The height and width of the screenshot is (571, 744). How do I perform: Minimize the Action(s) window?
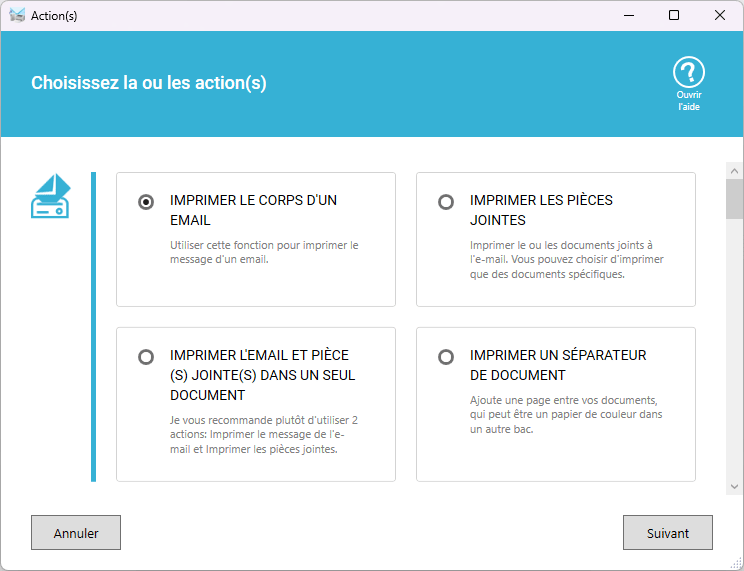pos(629,15)
